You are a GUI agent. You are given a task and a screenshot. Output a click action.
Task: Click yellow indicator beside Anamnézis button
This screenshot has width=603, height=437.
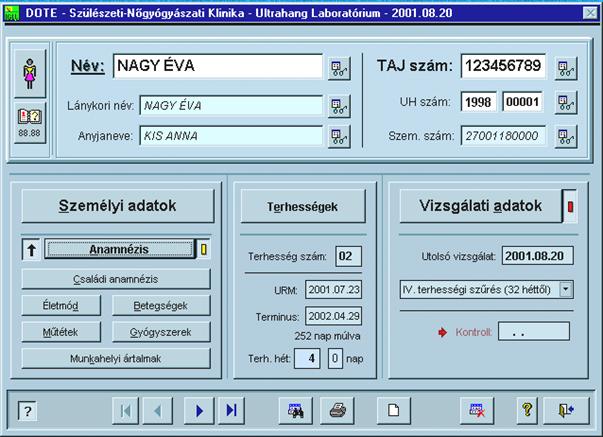[x=203, y=249]
